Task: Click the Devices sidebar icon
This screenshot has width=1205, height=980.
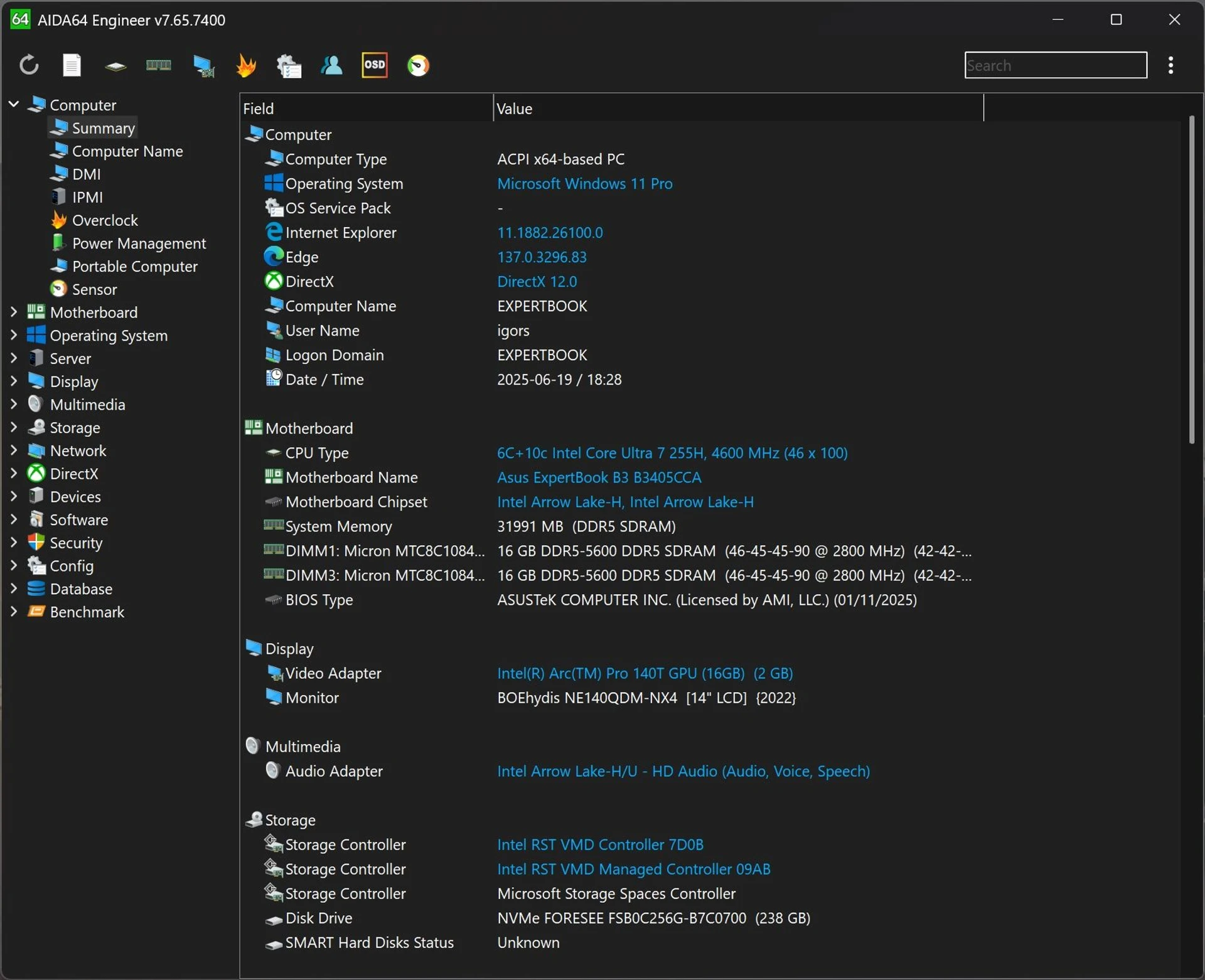Action: (x=36, y=496)
